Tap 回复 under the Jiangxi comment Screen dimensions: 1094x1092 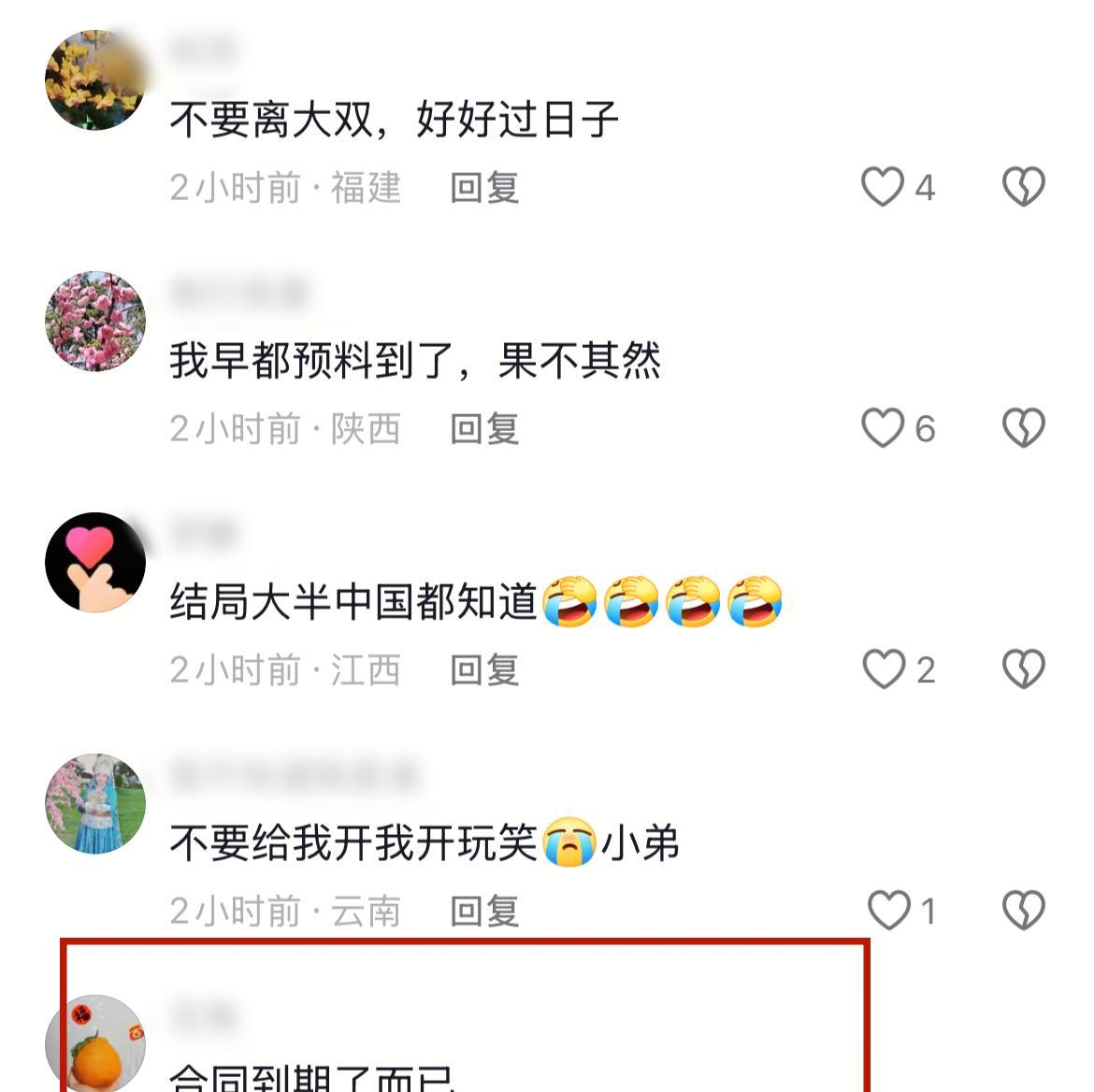click(485, 669)
